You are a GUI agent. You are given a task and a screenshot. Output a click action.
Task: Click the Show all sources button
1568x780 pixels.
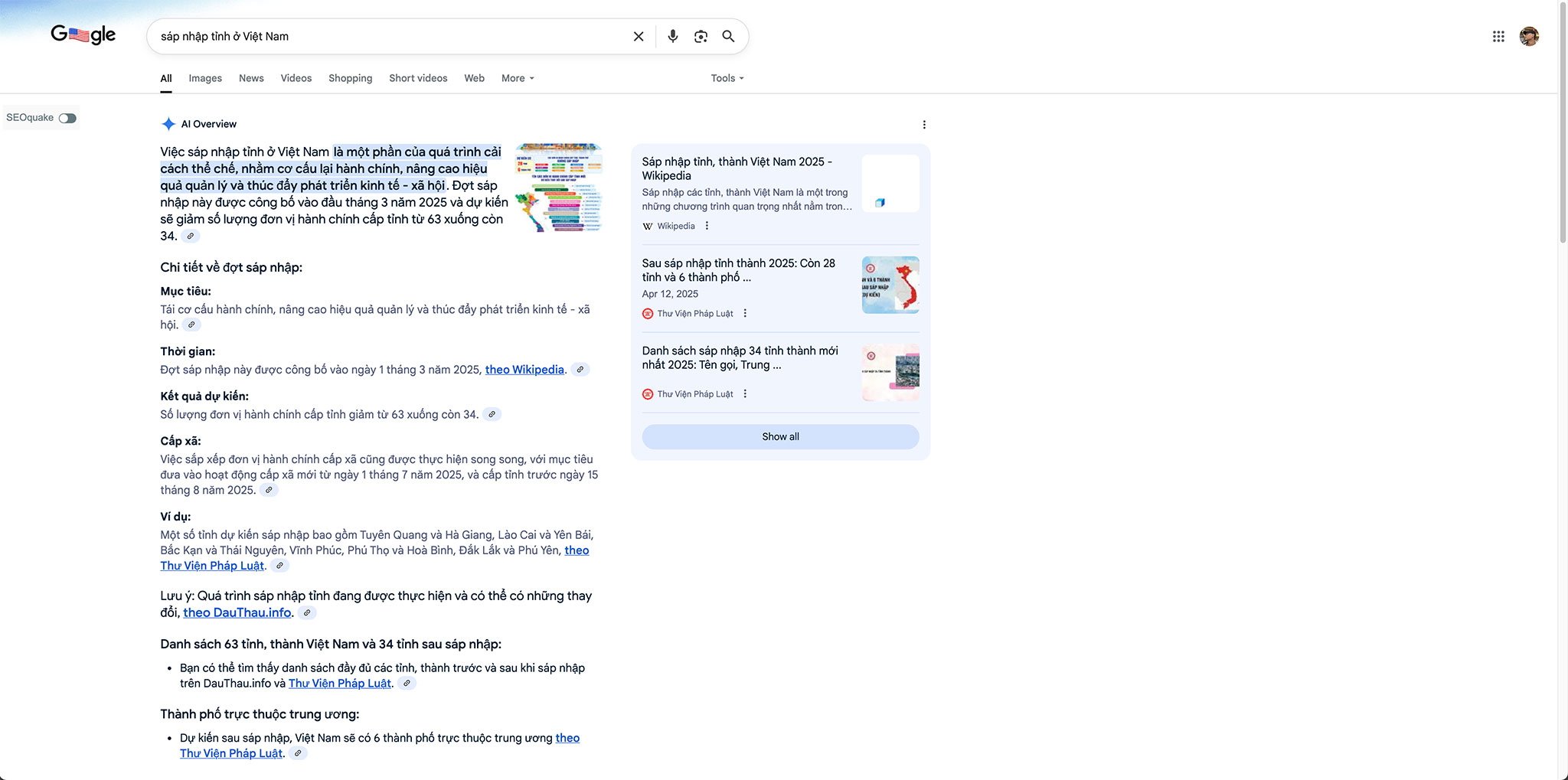point(780,437)
